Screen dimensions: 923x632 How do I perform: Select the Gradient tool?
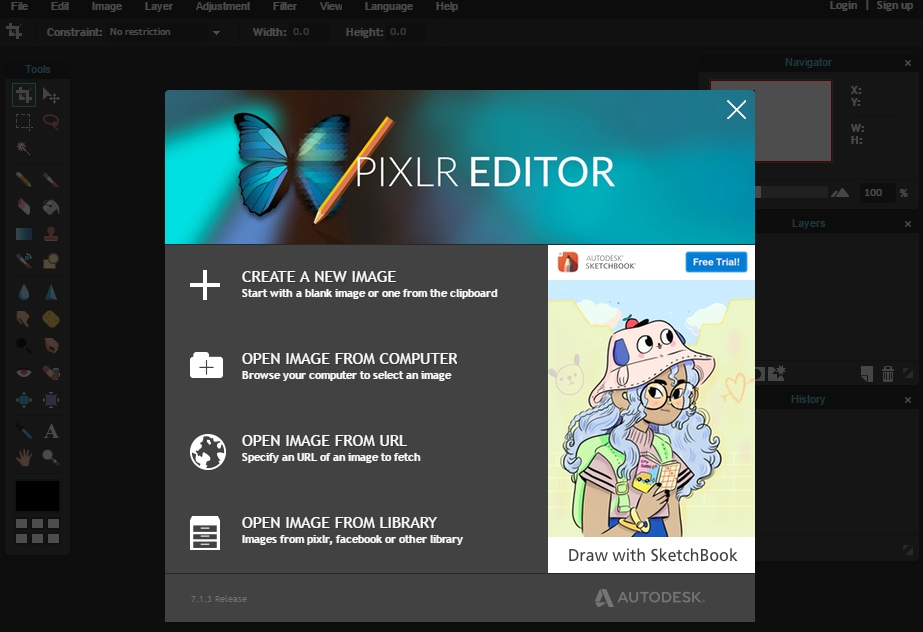[24, 234]
